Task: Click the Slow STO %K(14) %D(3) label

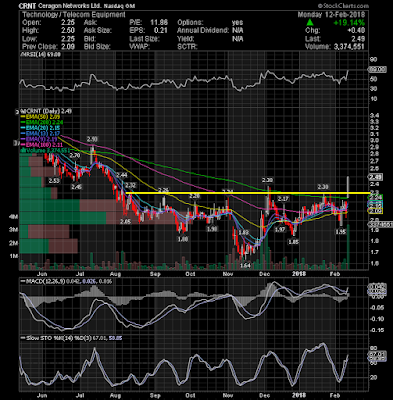Action: 71,338
